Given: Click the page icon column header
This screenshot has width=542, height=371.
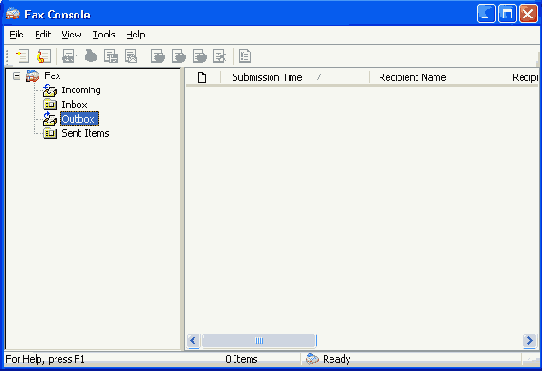Looking at the screenshot, I should tap(202, 77).
